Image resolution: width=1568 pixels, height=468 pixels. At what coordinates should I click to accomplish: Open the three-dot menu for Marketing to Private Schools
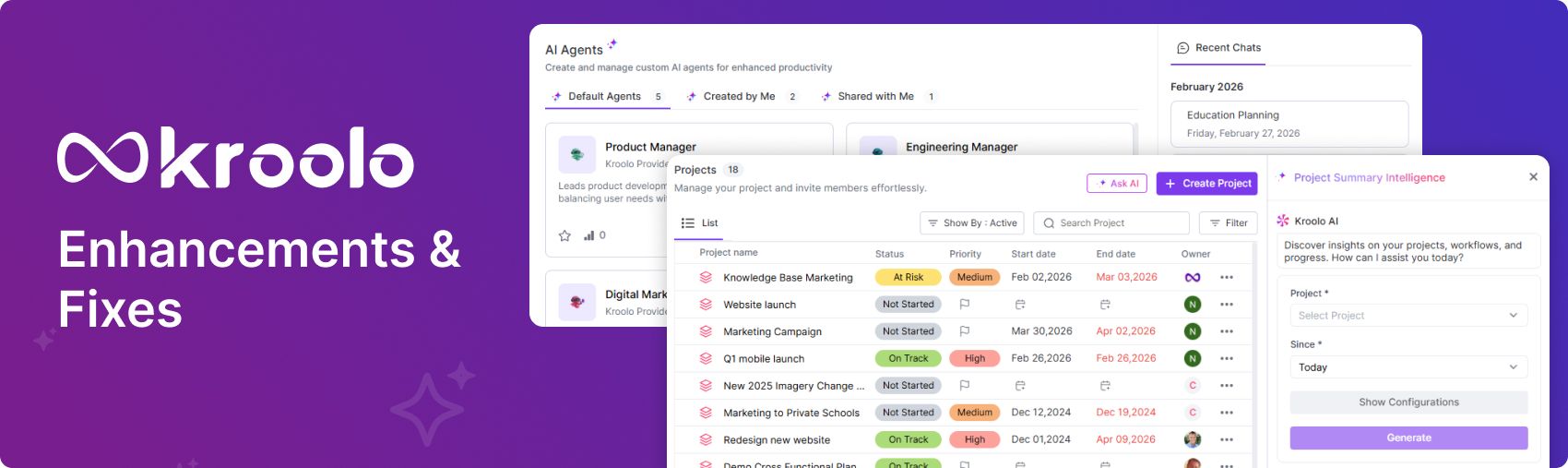click(x=1227, y=413)
